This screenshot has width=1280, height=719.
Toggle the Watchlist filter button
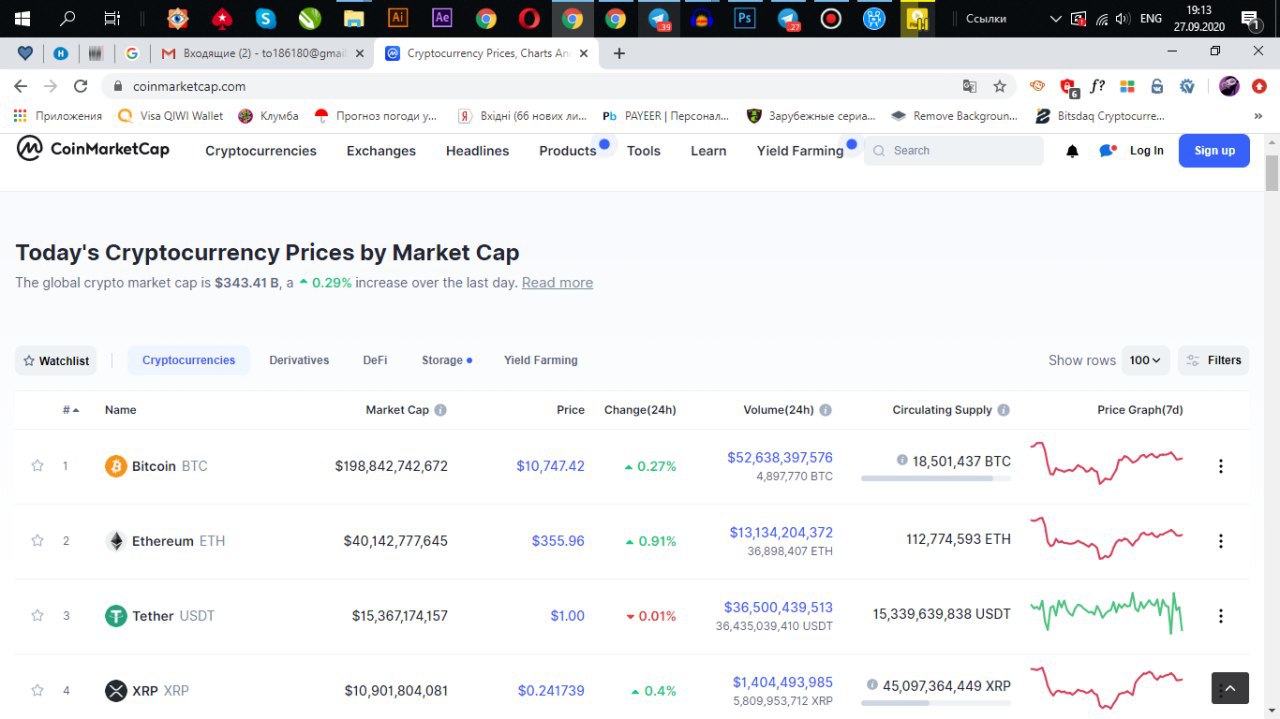tap(56, 360)
